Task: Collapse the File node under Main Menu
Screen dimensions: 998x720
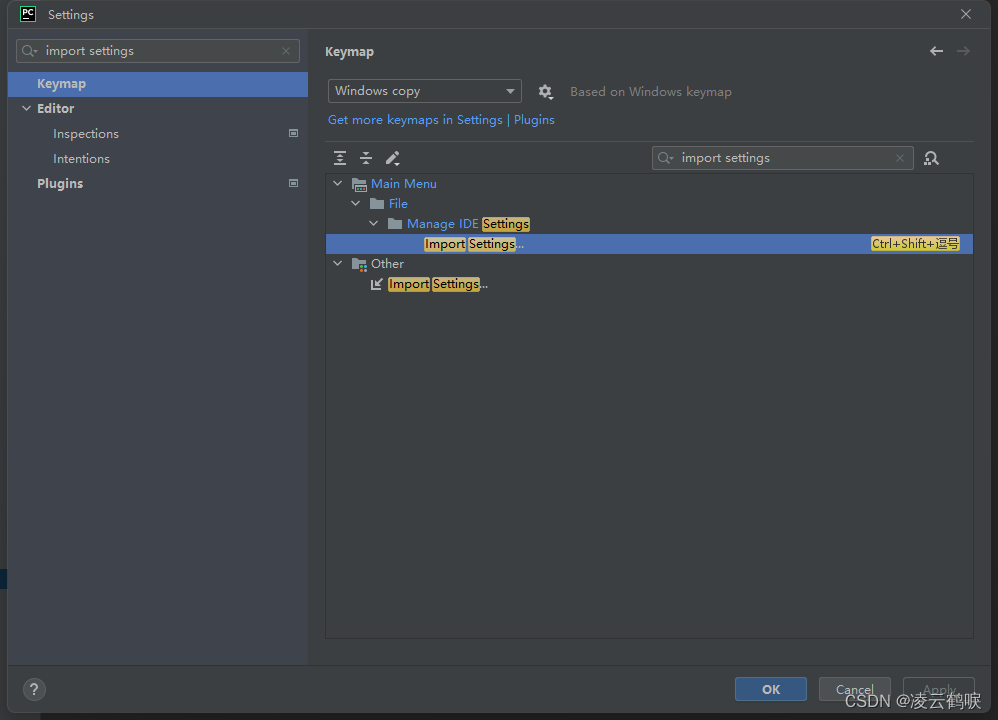Action: (x=355, y=203)
